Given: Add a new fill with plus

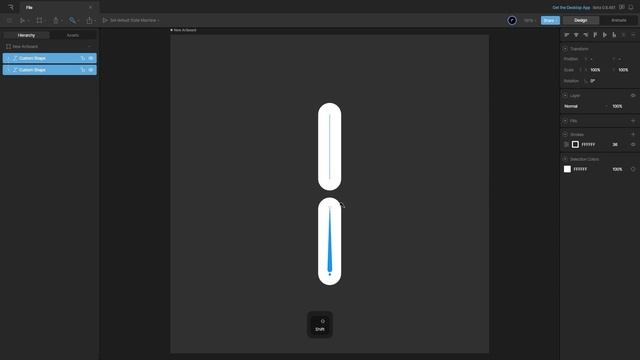Looking at the screenshot, I should click(x=633, y=121).
